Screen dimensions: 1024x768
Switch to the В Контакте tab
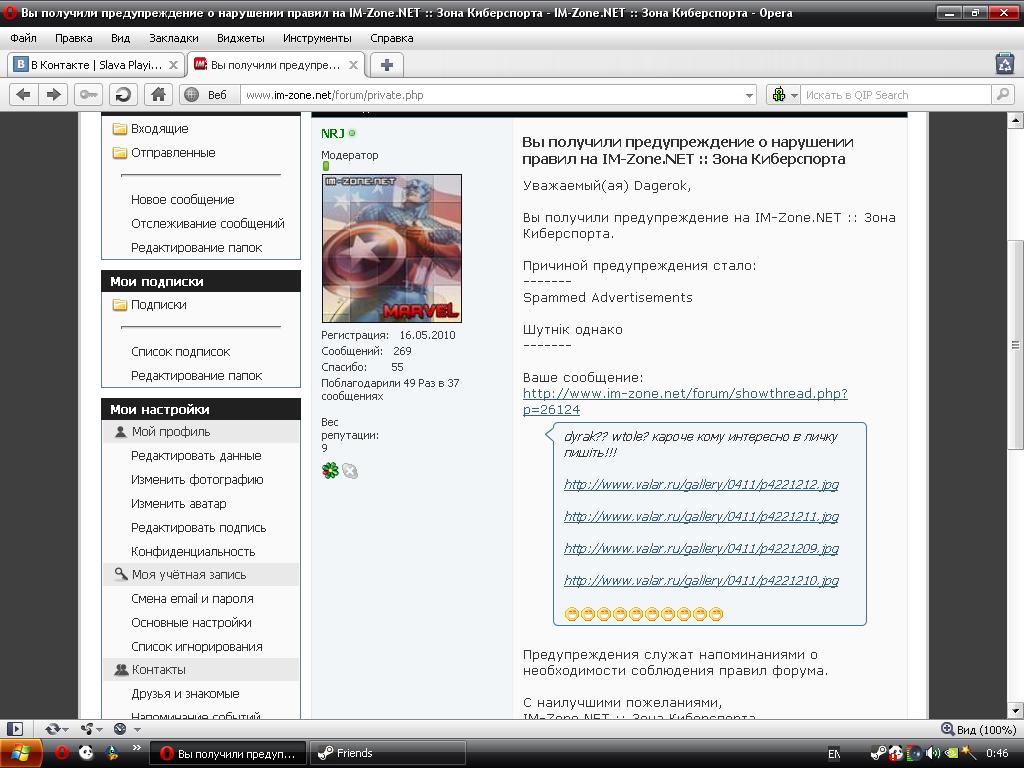coord(95,65)
